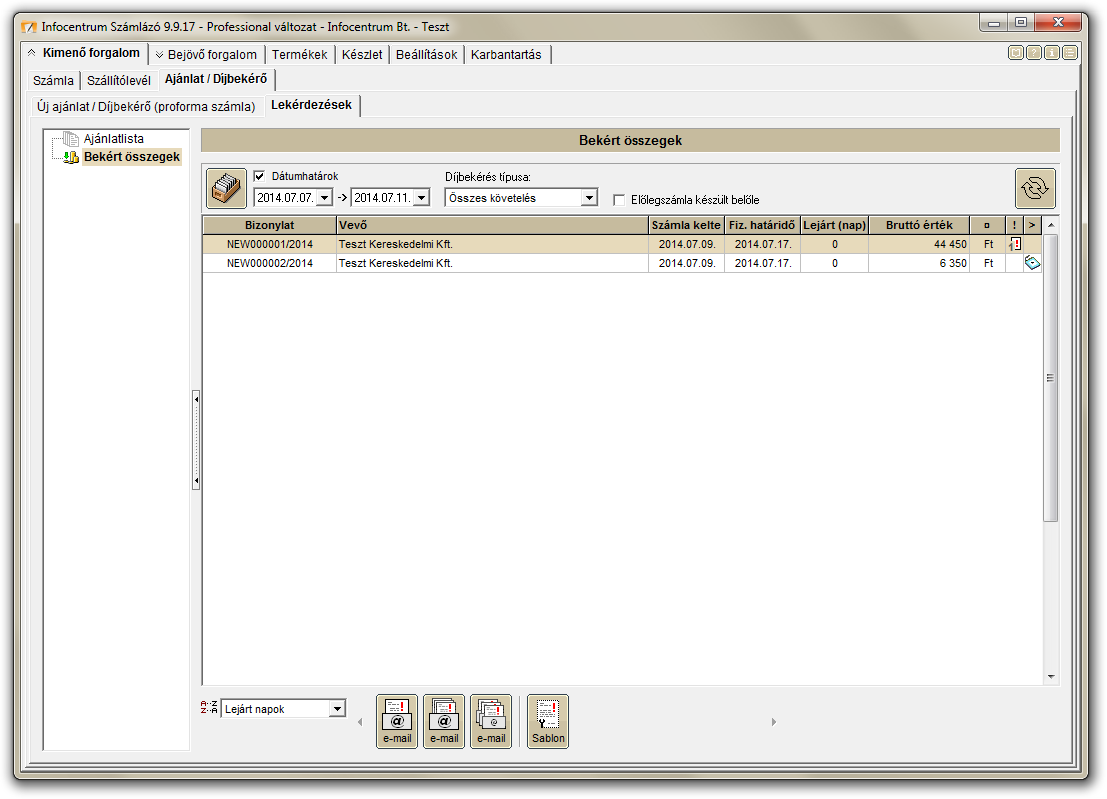
Task: Click the first single-document e-mail button
Action: tap(397, 721)
